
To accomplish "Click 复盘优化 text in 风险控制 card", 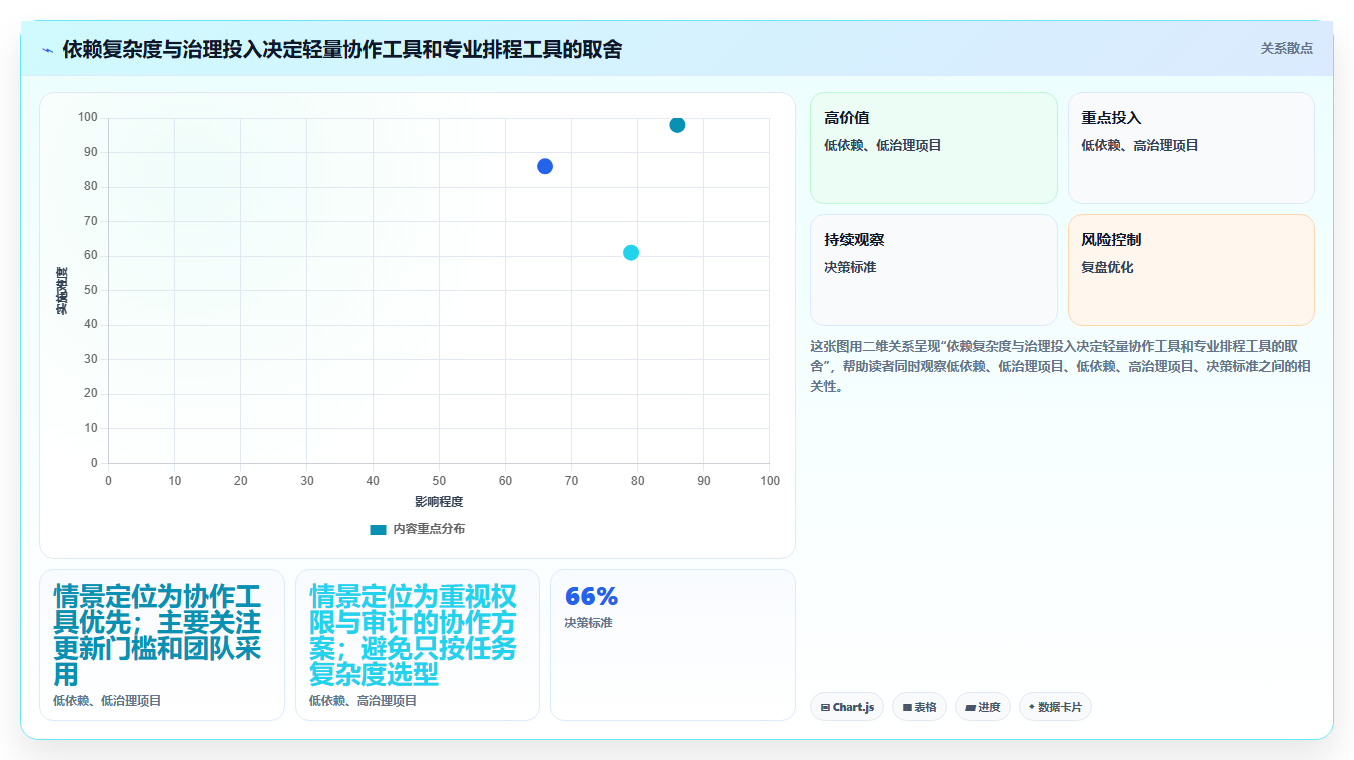I will [1107, 268].
